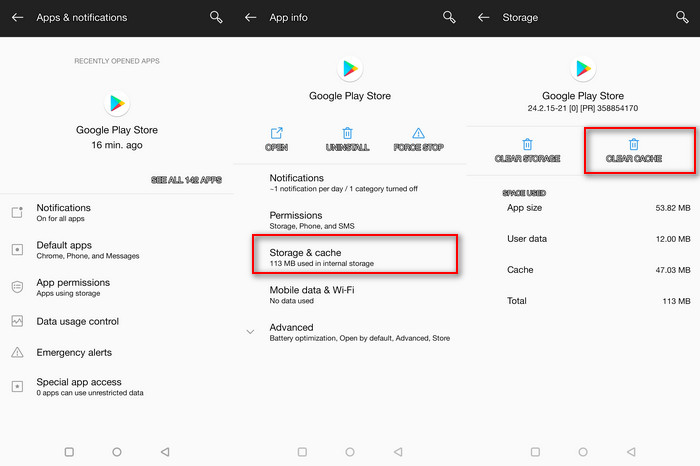Tap back triangle nav button on App info panel
700x466 pixels.
tap(398, 452)
